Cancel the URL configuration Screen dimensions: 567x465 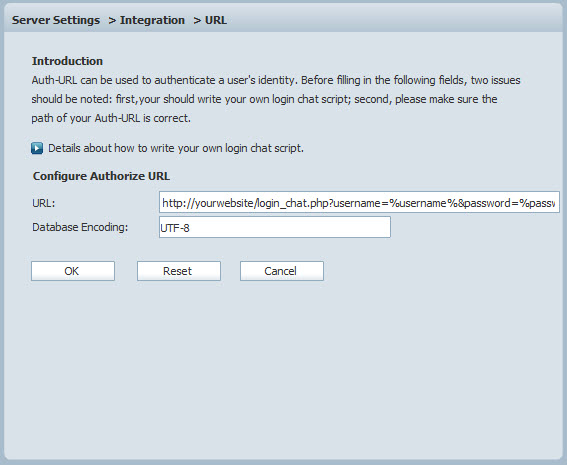282,271
